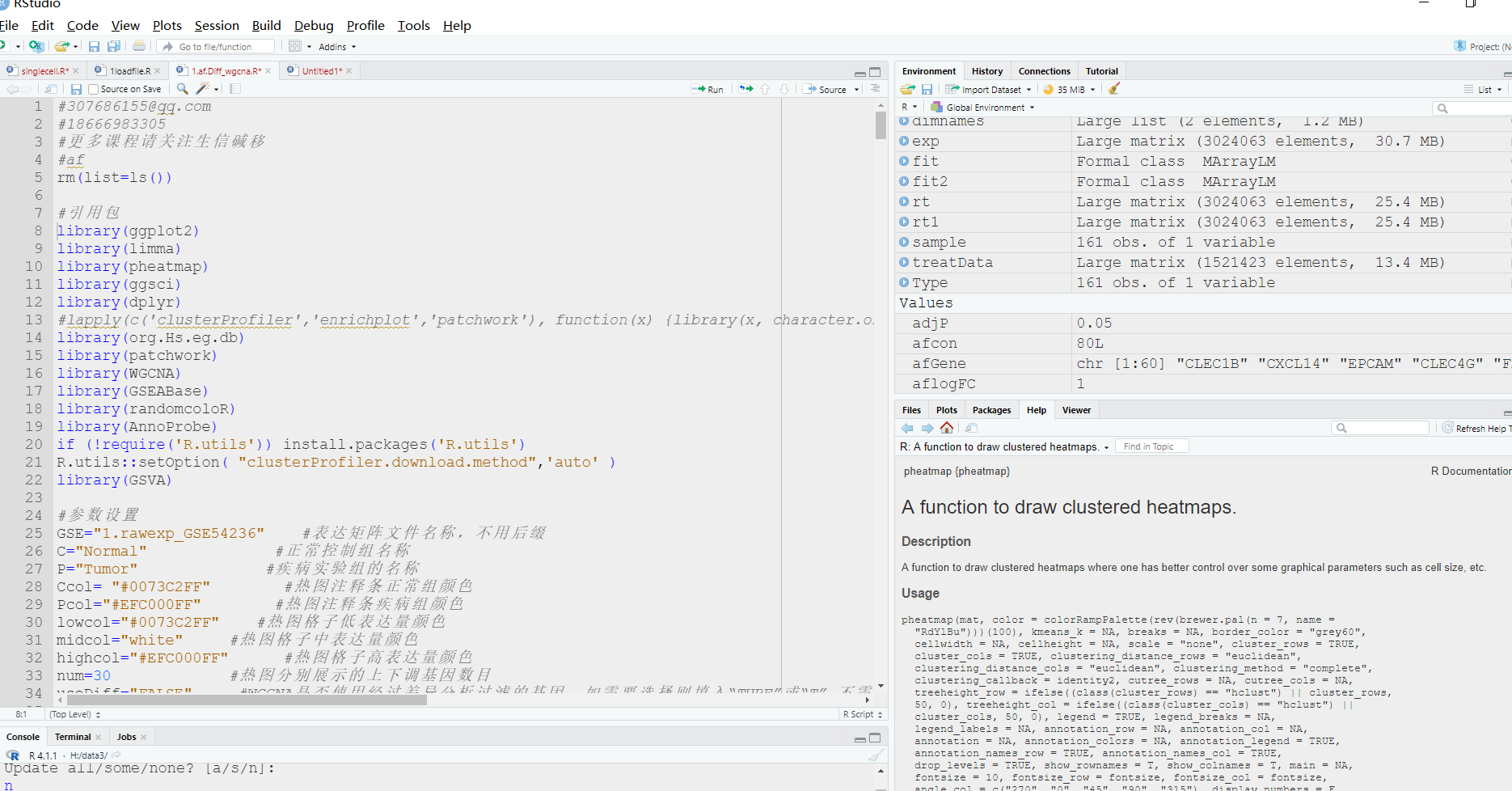
Task: Click Refresh Help Topic button
Action: pyautogui.click(x=1475, y=429)
